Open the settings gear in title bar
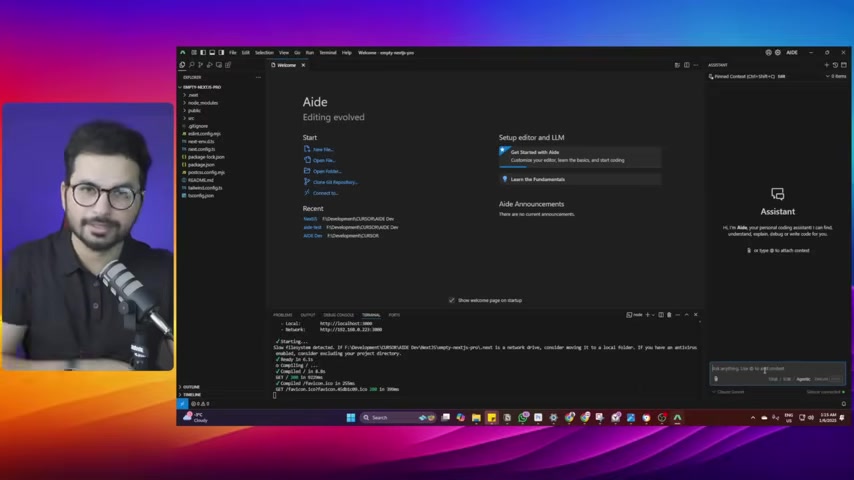Viewport: 854px width, 480px height. pos(778,53)
